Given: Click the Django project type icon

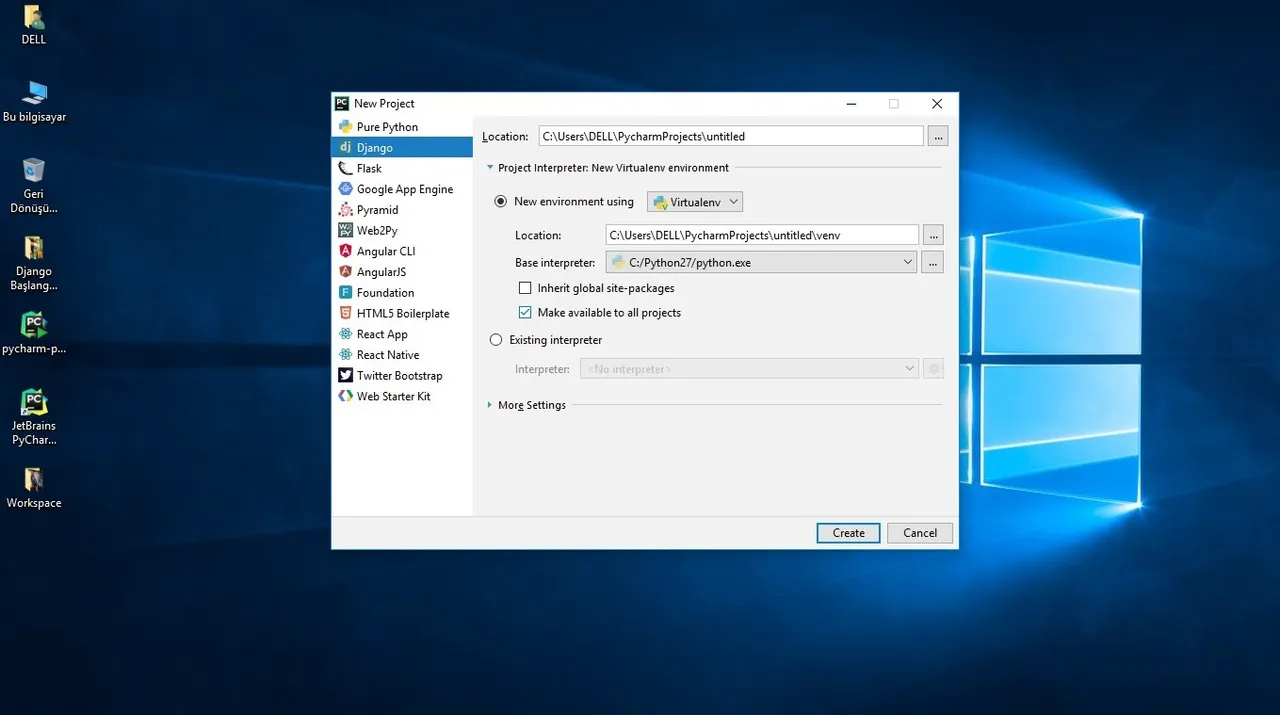Looking at the screenshot, I should click(345, 147).
